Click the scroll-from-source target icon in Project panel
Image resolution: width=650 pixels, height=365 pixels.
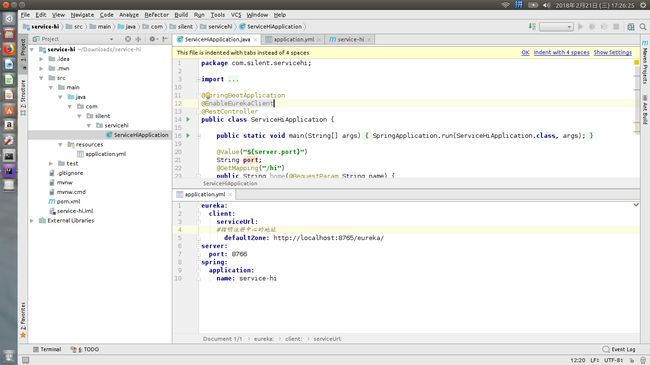tap(128, 39)
